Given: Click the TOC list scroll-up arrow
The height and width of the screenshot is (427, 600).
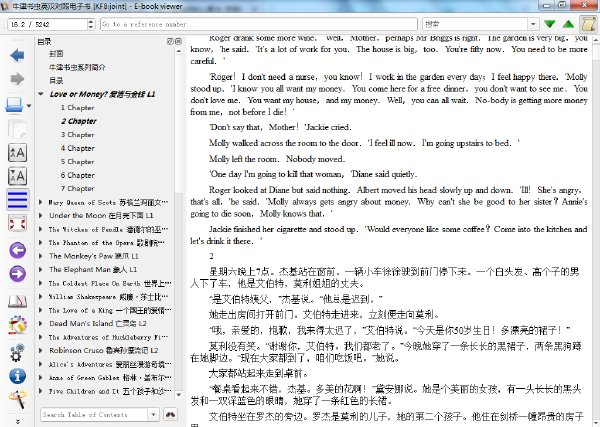Looking at the screenshot, I should pyautogui.click(x=178, y=51).
